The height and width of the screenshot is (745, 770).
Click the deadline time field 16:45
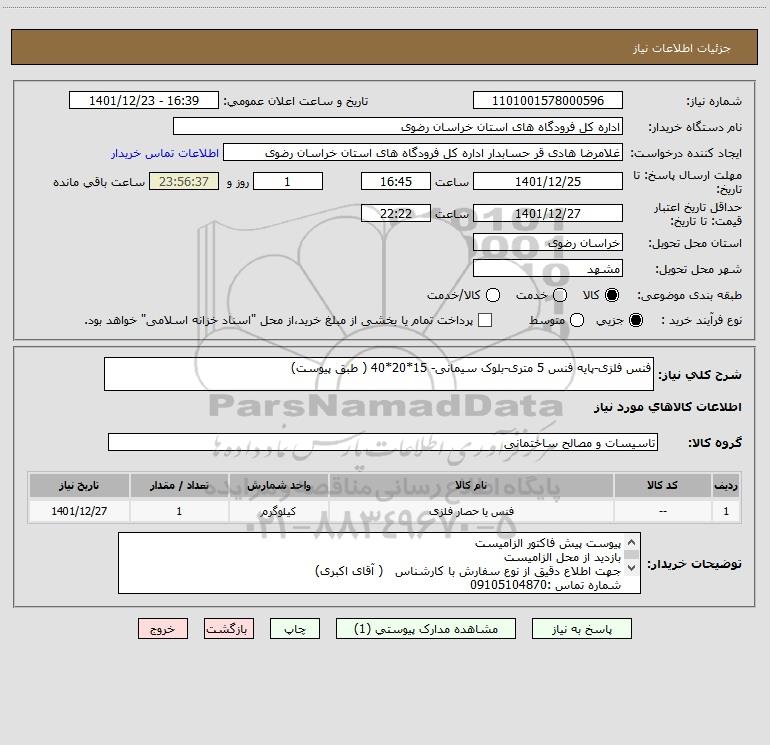(396, 181)
